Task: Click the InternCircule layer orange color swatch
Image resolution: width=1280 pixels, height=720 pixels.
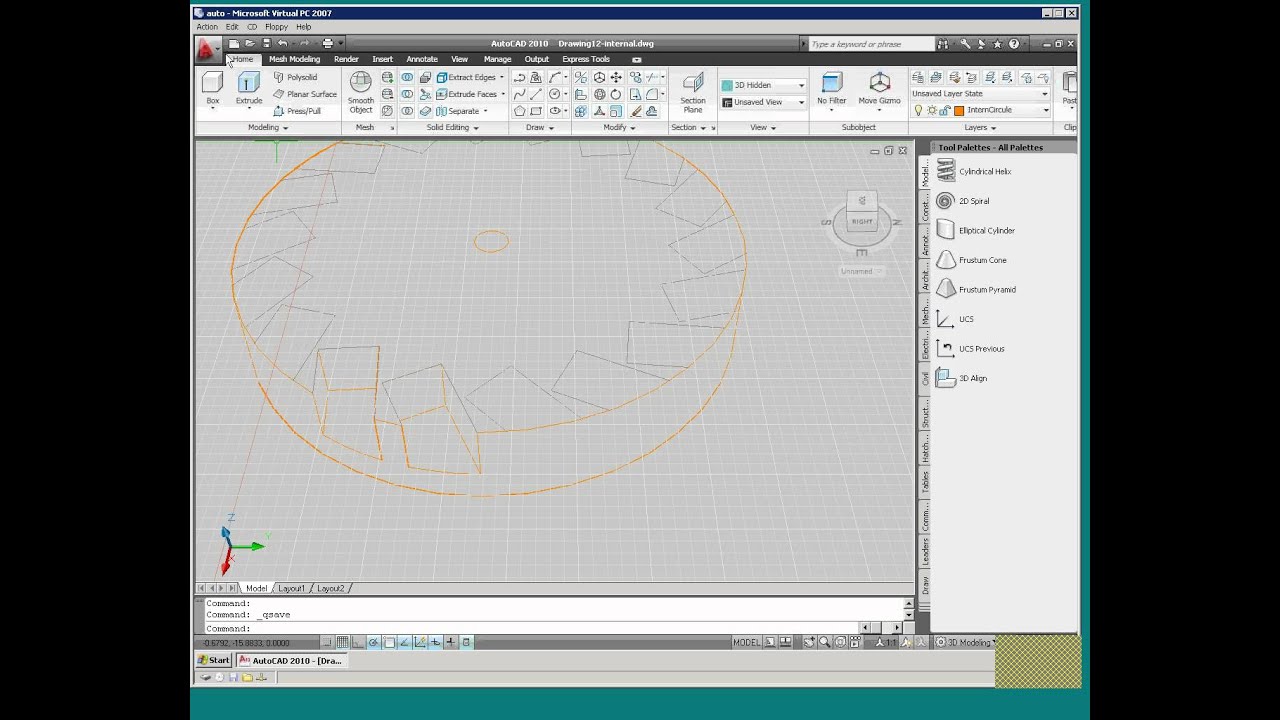Action: [958, 110]
